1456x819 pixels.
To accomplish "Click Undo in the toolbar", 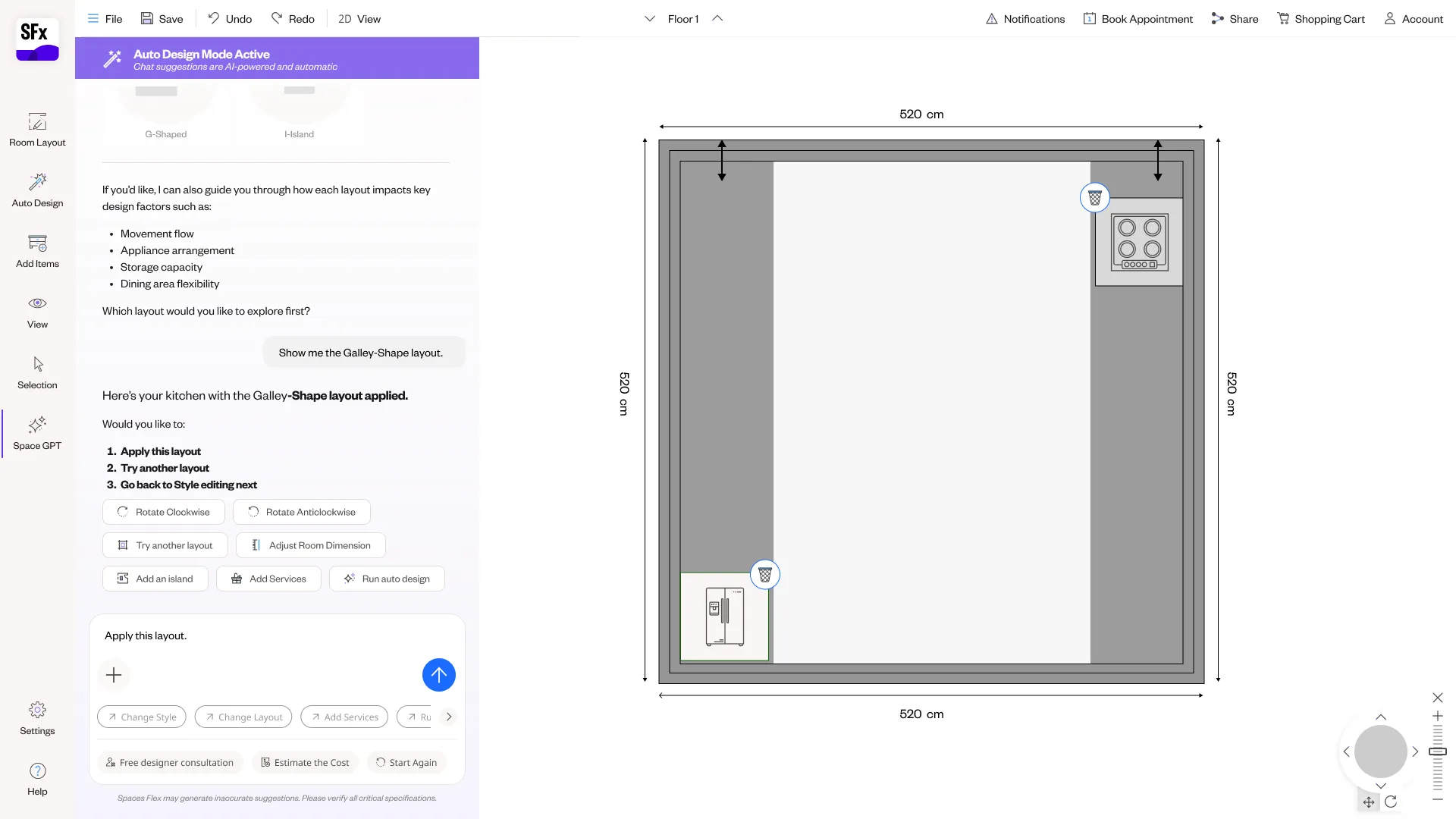I will [230, 19].
